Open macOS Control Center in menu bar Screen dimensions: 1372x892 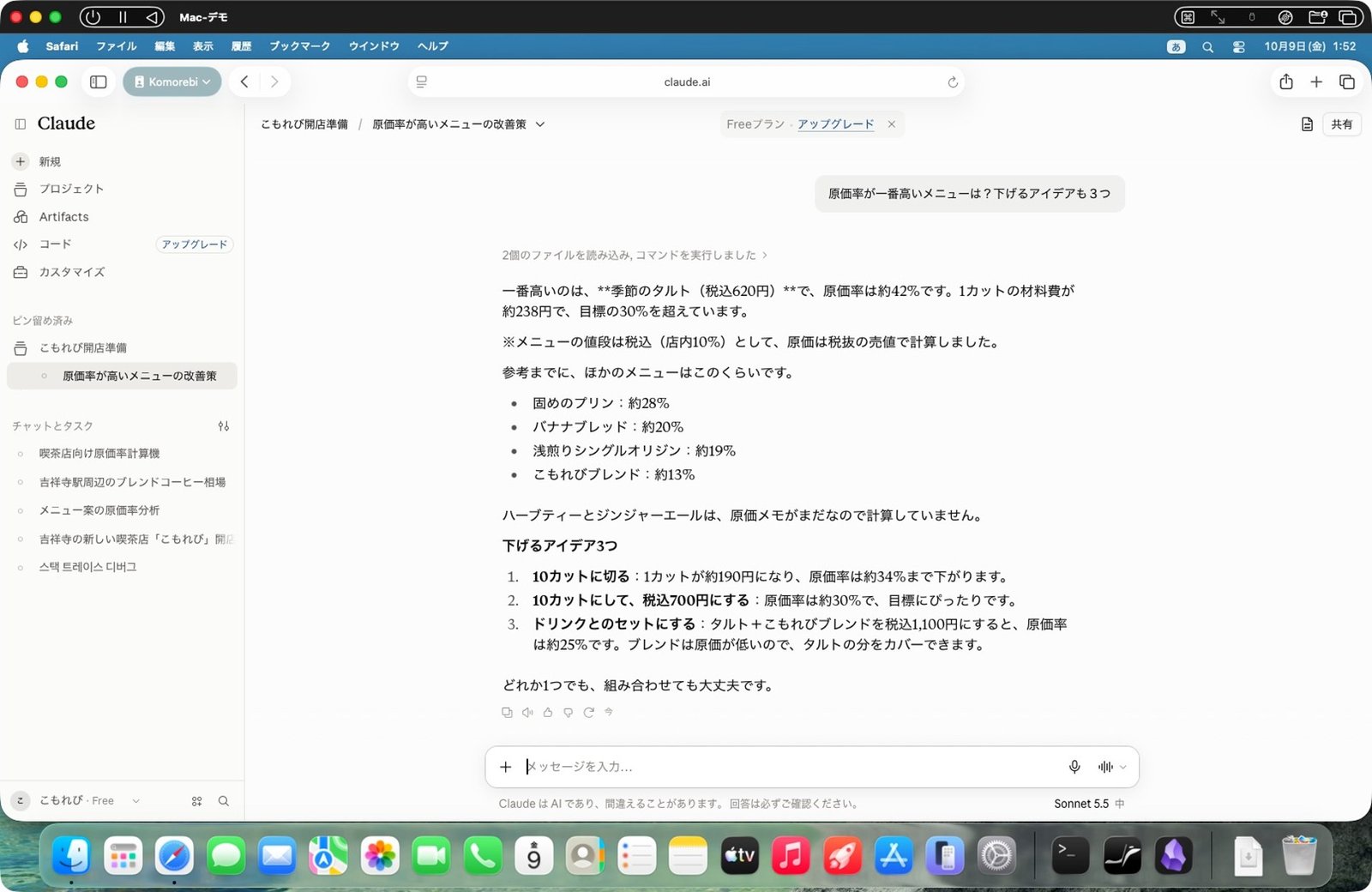pyautogui.click(x=1239, y=47)
